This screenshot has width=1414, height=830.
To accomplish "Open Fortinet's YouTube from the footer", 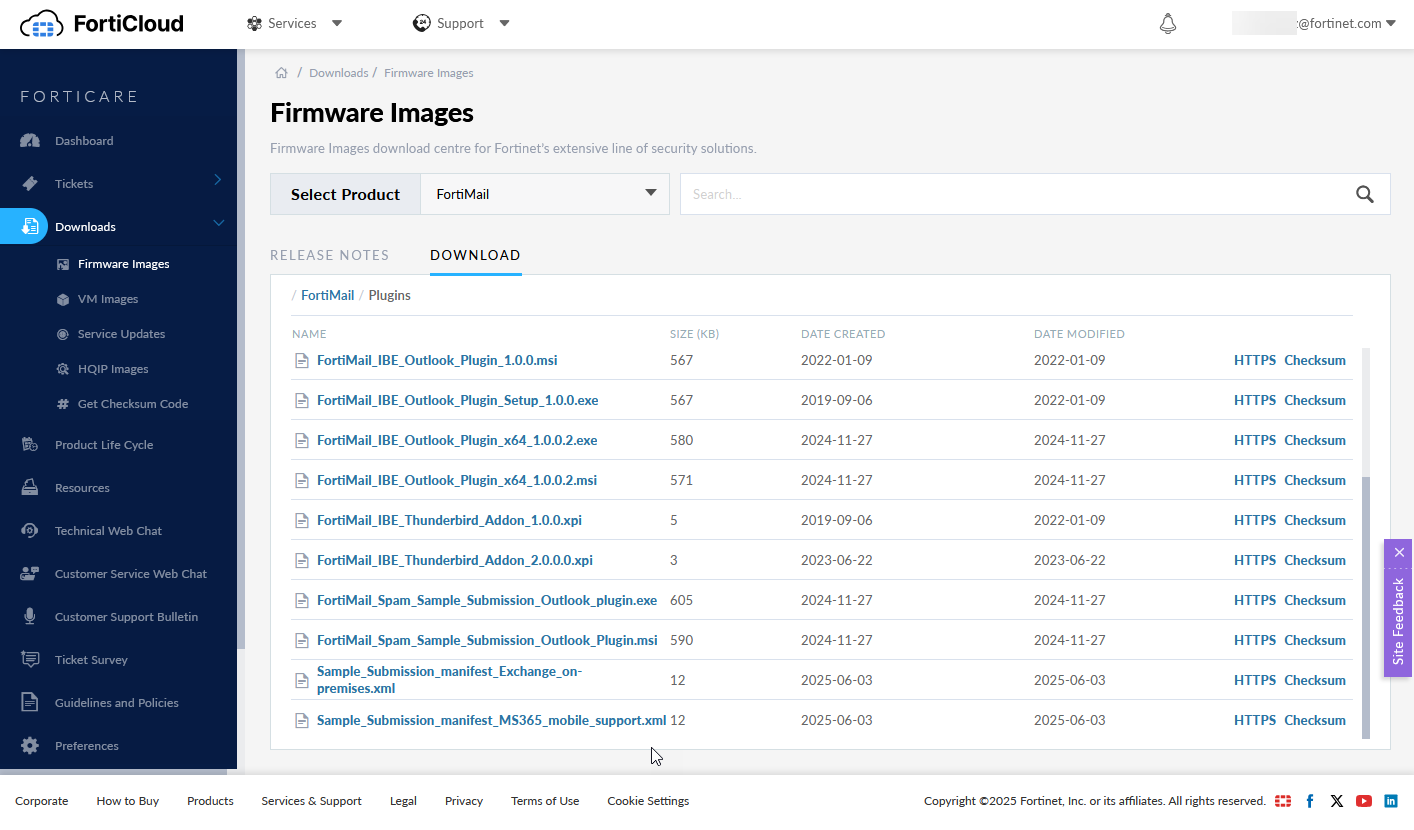I will tap(1363, 800).
